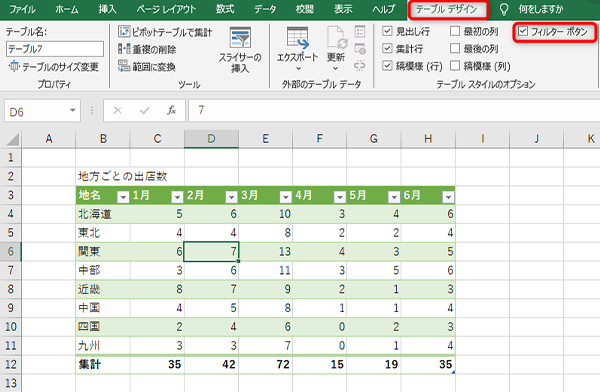Screen dimensions: 600x392
Task: Click the fx insert function icon
Action: coord(171,111)
